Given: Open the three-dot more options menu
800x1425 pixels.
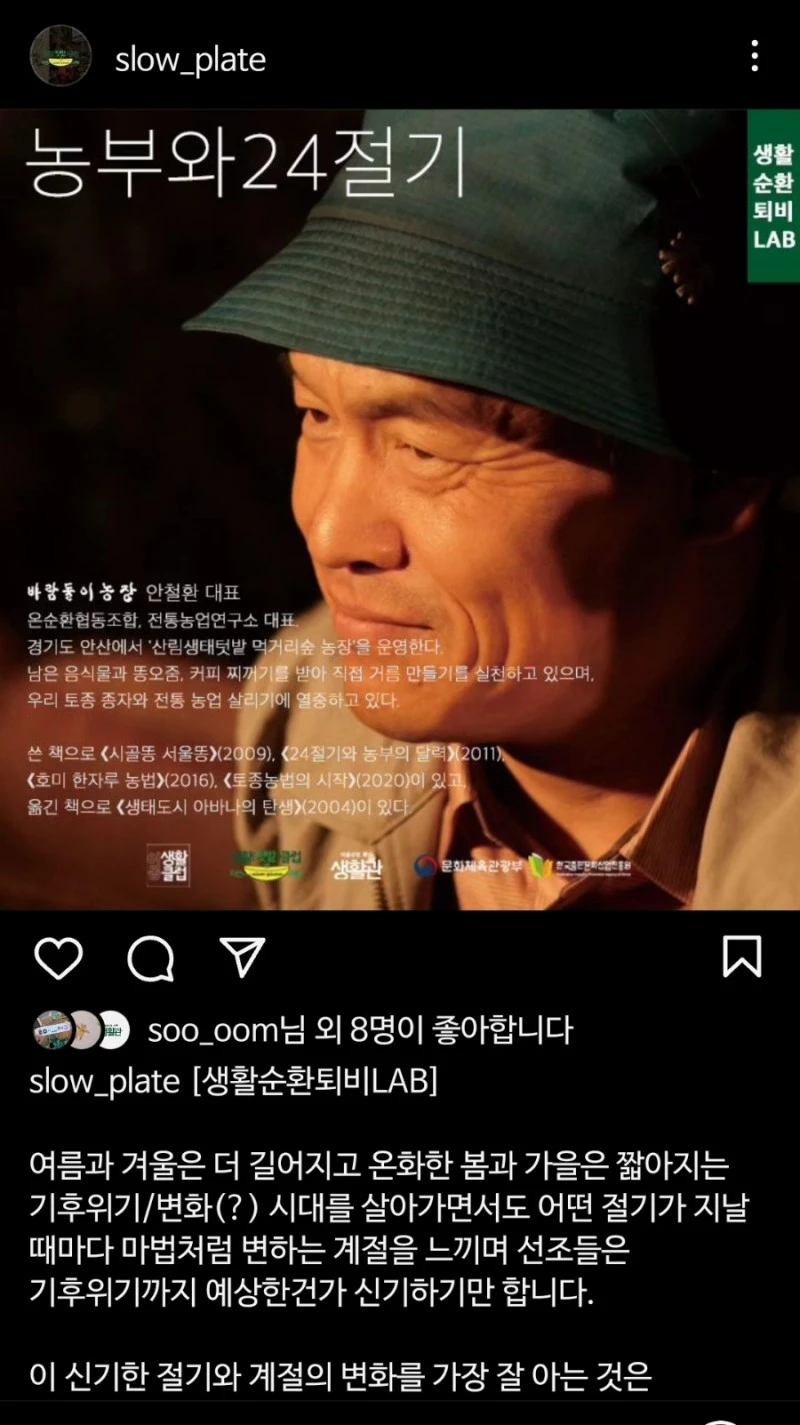Looking at the screenshot, I should [x=754, y=57].
